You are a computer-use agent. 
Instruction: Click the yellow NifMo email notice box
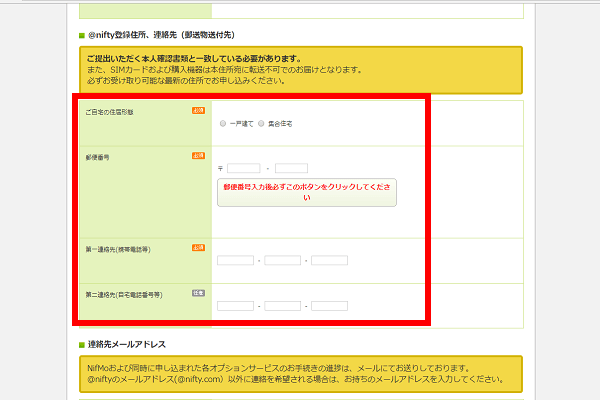click(x=301, y=374)
